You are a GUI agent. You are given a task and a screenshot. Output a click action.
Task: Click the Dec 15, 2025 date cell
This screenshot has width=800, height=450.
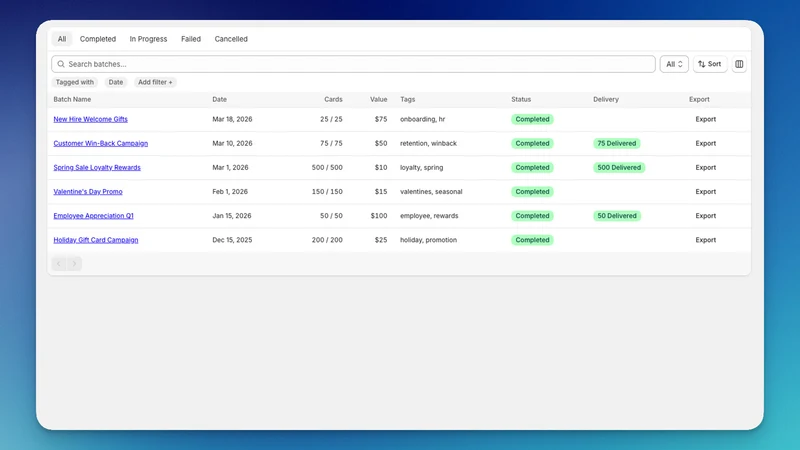[x=232, y=240]
